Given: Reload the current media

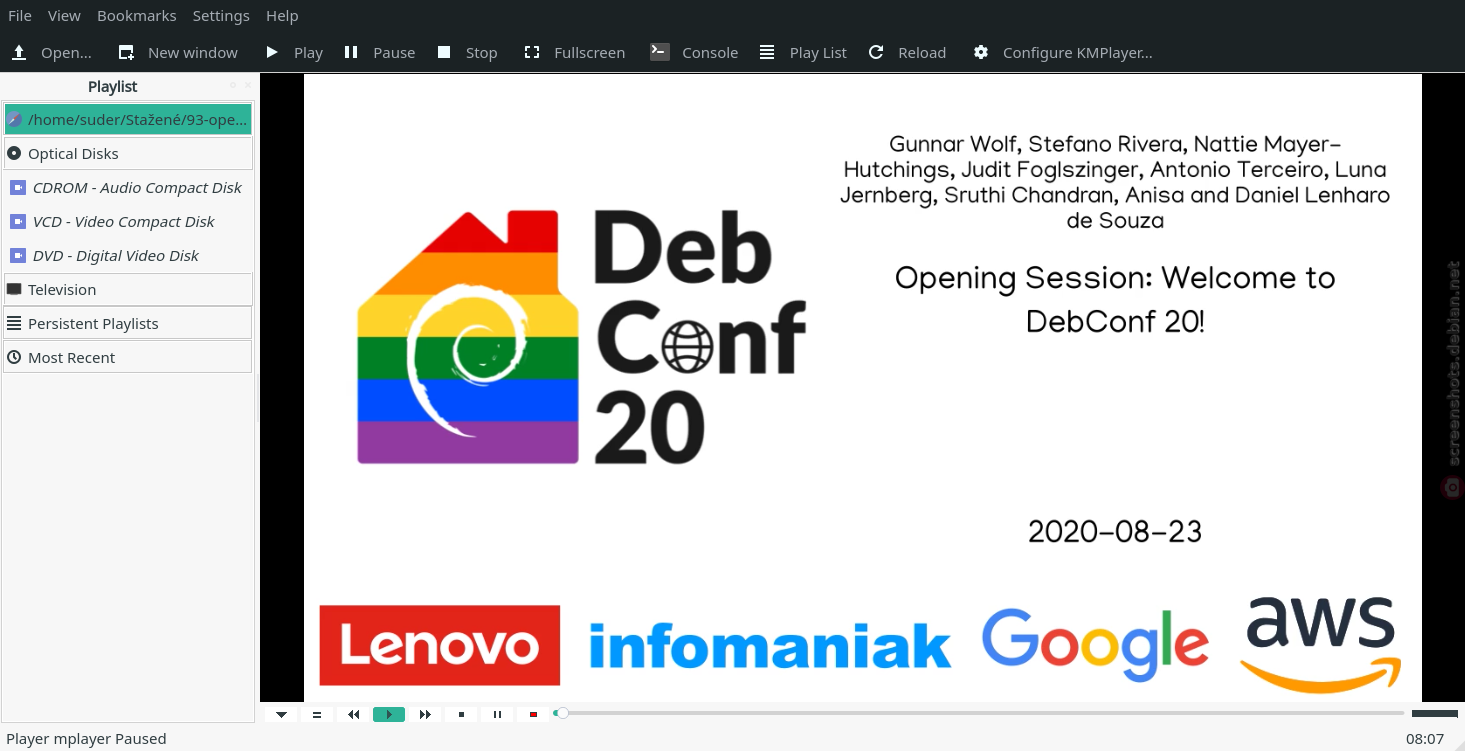Looking at the screenshot, I should (x=907, y=52).
